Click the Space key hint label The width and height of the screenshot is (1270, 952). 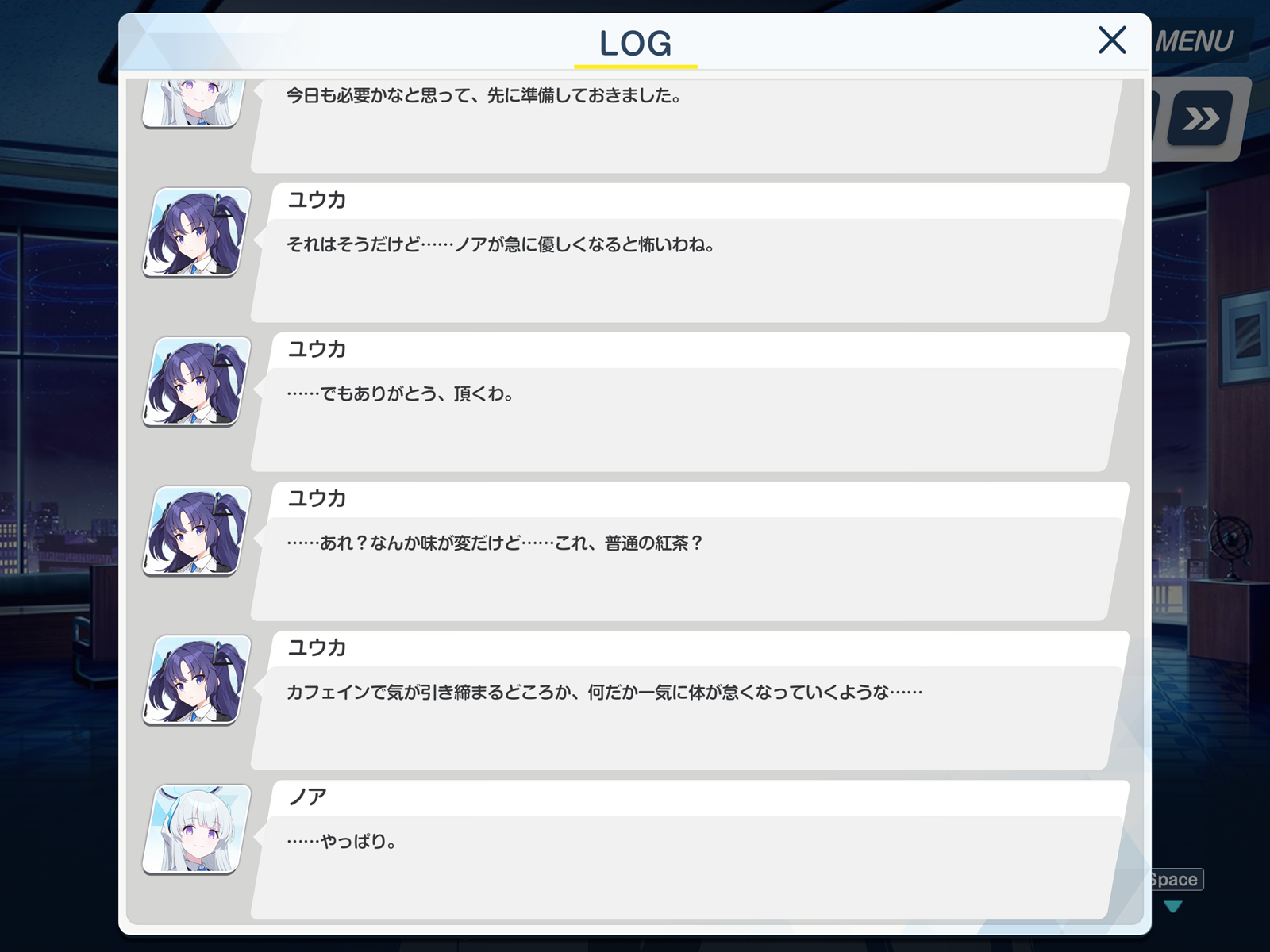coord(1175,879)
